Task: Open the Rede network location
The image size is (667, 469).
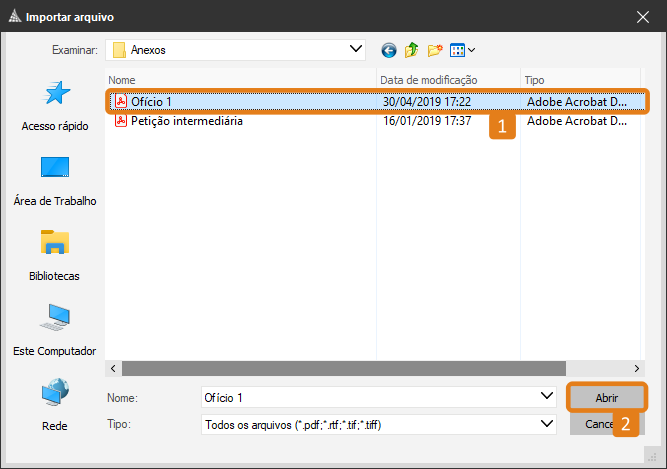Action: (55, 404)
